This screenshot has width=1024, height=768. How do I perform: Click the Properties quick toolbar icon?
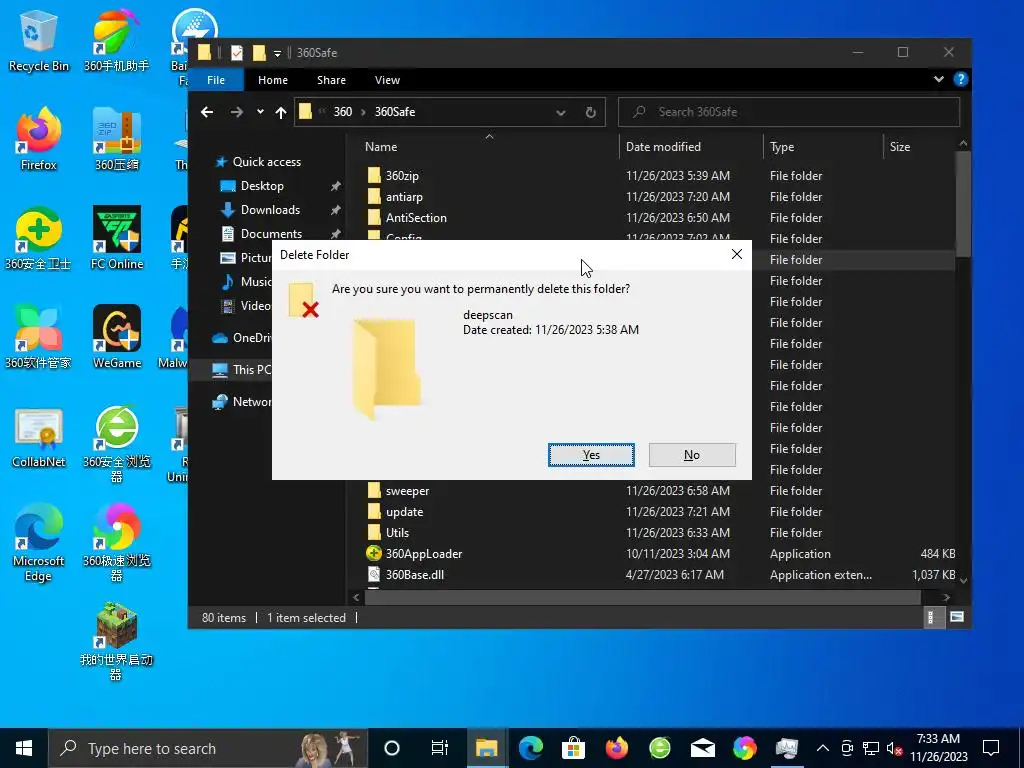(236, 53)
